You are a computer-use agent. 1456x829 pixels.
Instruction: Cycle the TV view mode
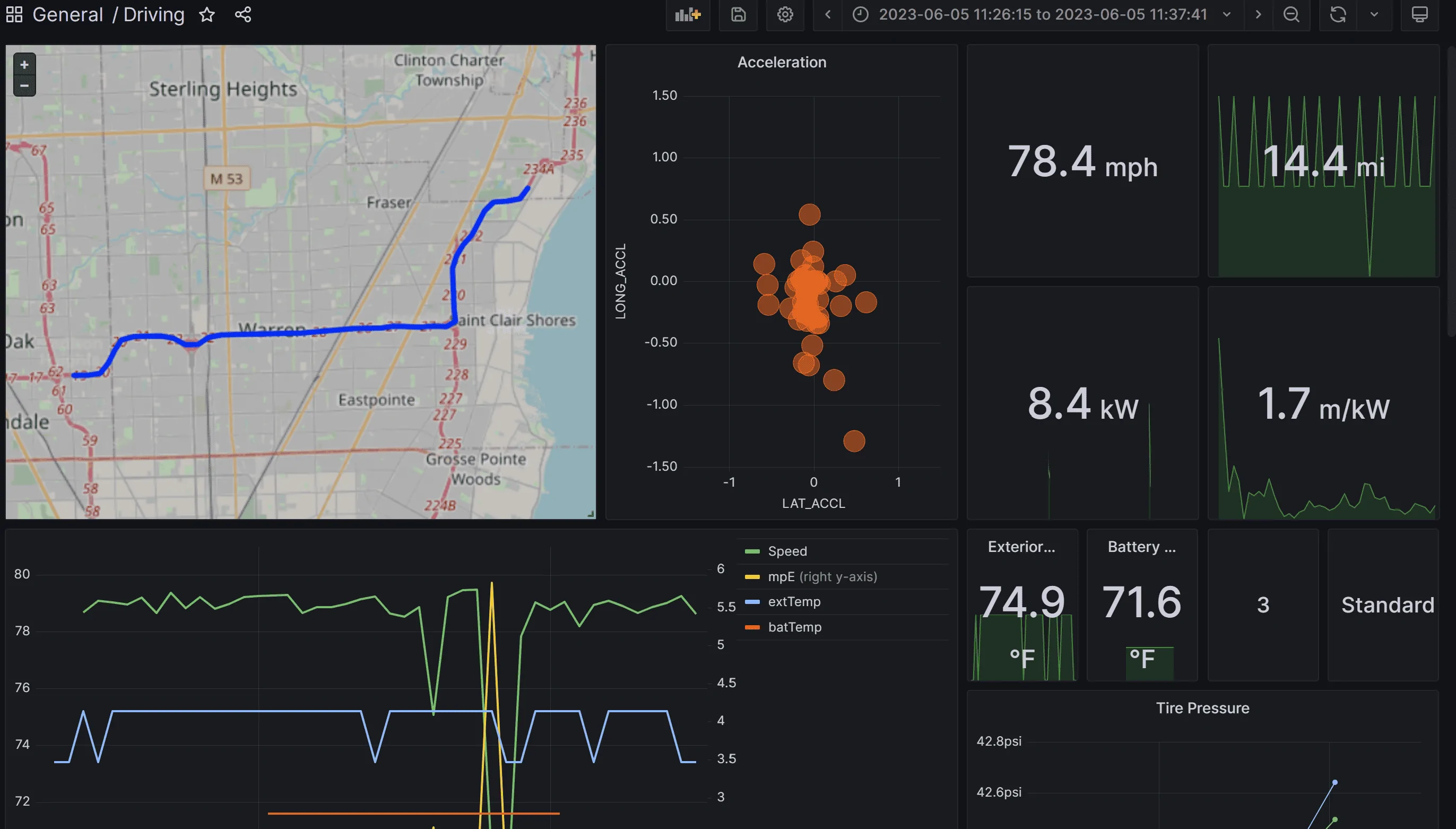point(1419,15)
